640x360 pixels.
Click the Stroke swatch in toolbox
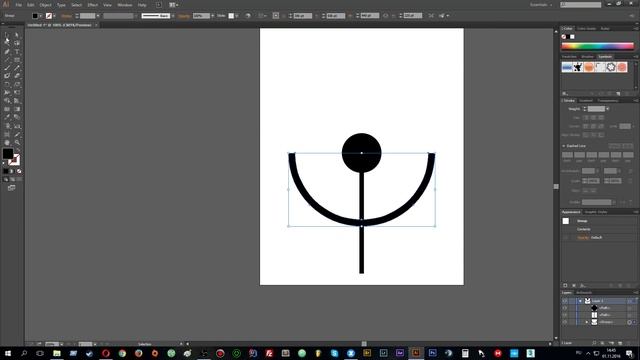click(14, 160)
